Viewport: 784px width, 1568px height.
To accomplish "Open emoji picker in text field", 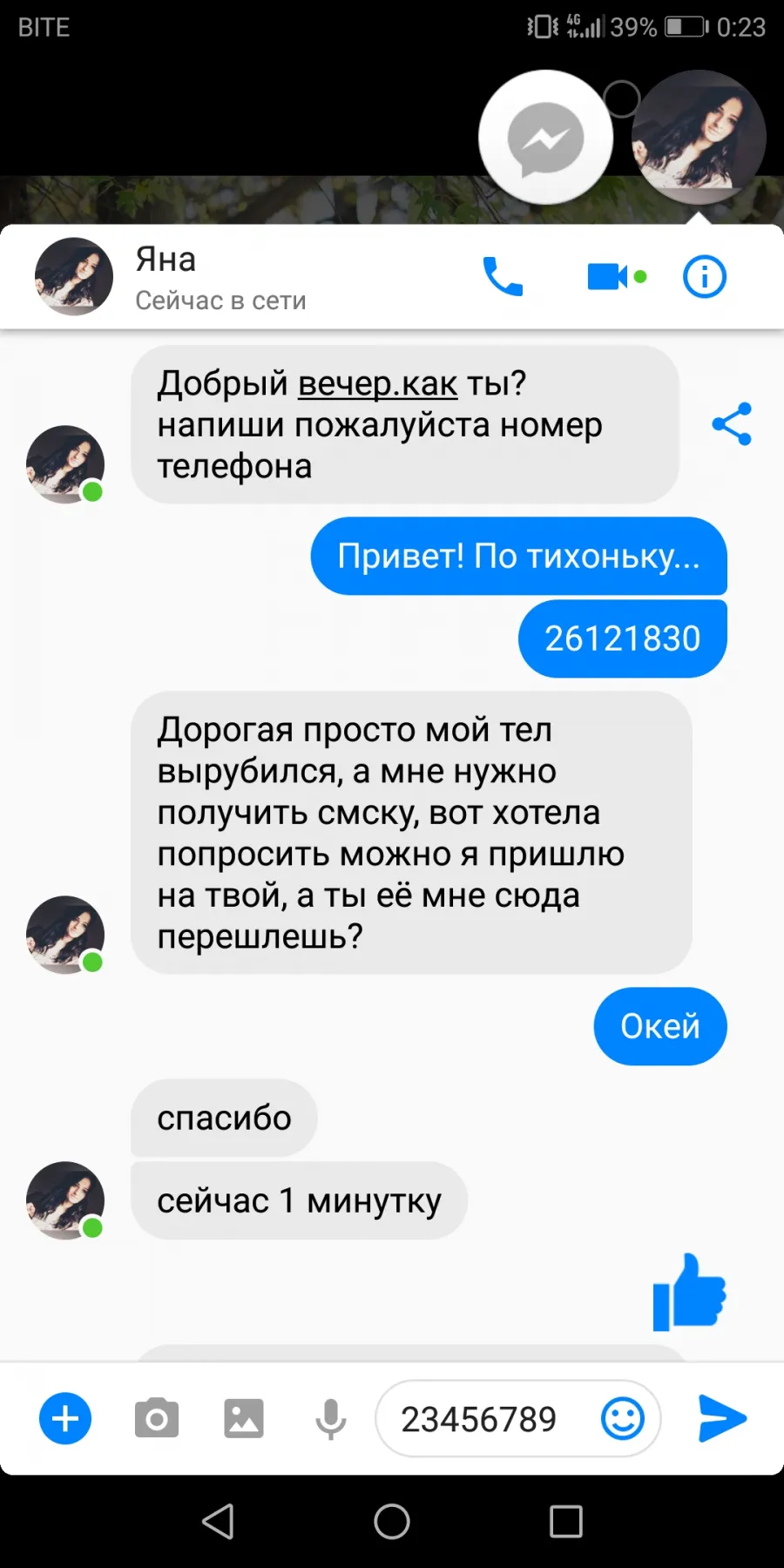I will [623, 1418].
